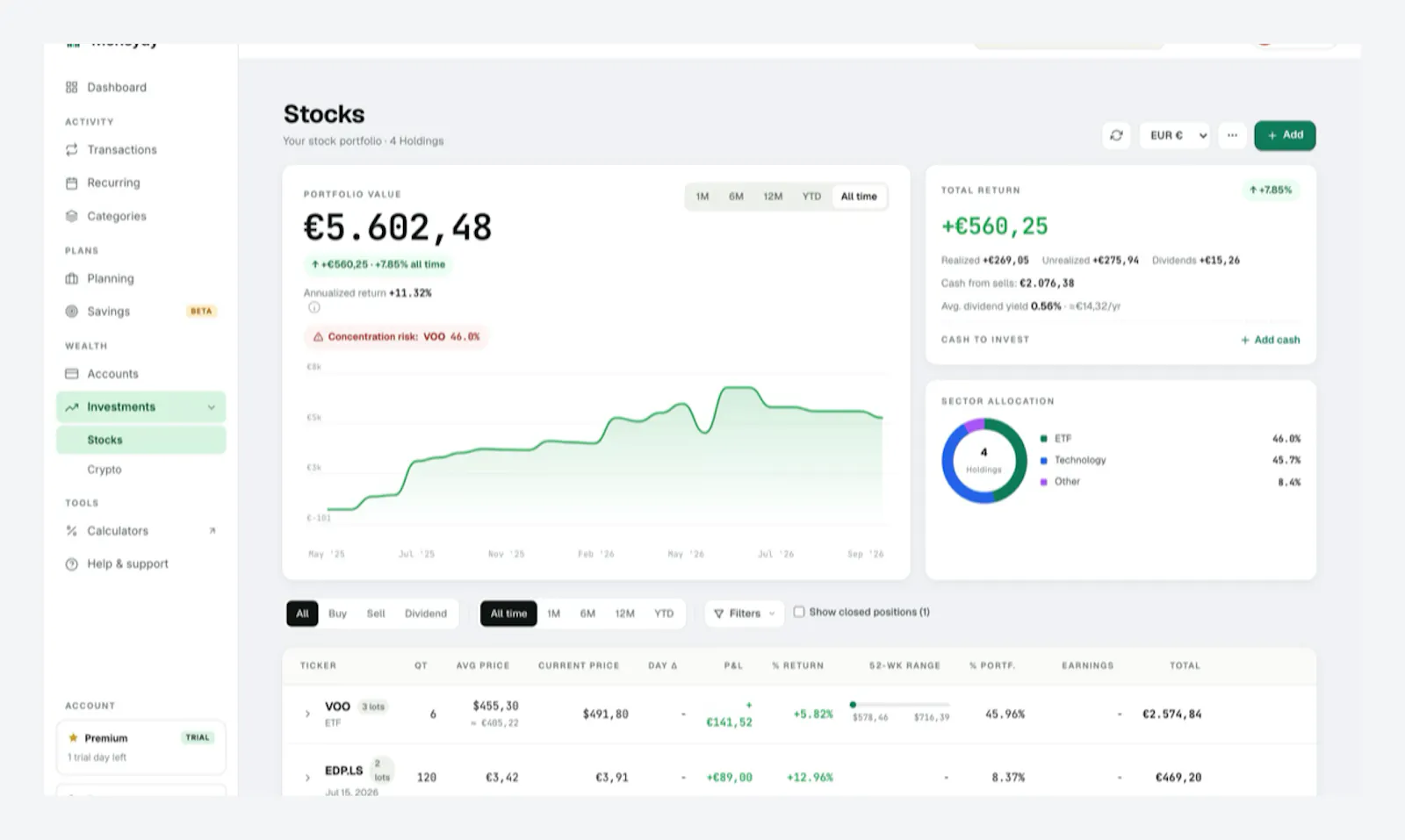Select the Sell transaction filter
The height and width of the screenshot is (840, 1405).
[x=376, y=614]
